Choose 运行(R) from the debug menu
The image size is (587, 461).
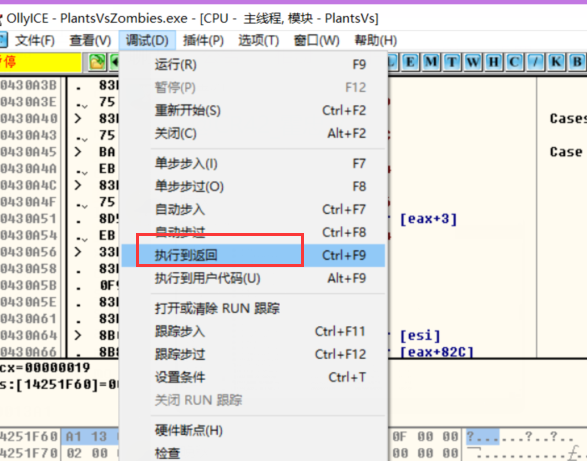(253, 64)
